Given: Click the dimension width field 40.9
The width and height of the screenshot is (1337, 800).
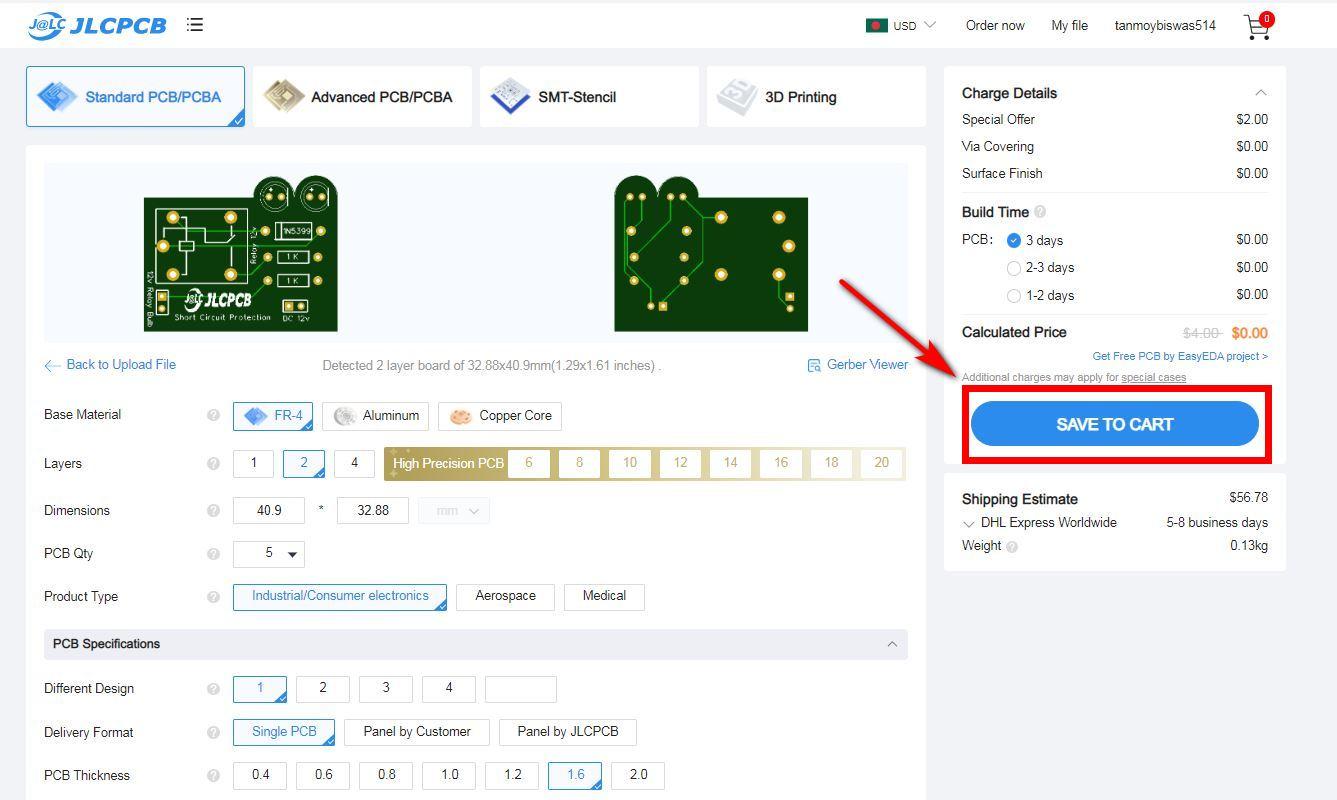Looking at the screenshot, I should [x=269, y=511].
